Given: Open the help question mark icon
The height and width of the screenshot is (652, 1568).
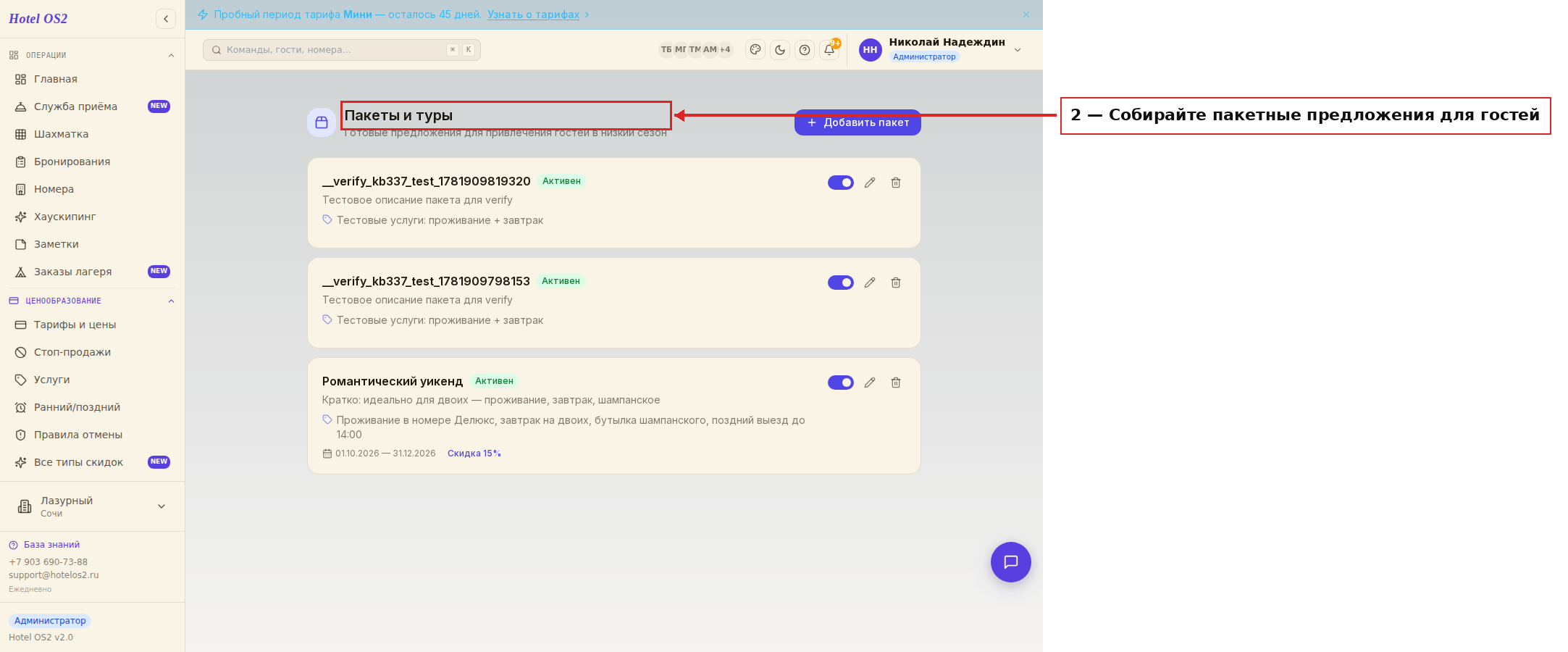Looking at the screenshot, I should 805,50.
